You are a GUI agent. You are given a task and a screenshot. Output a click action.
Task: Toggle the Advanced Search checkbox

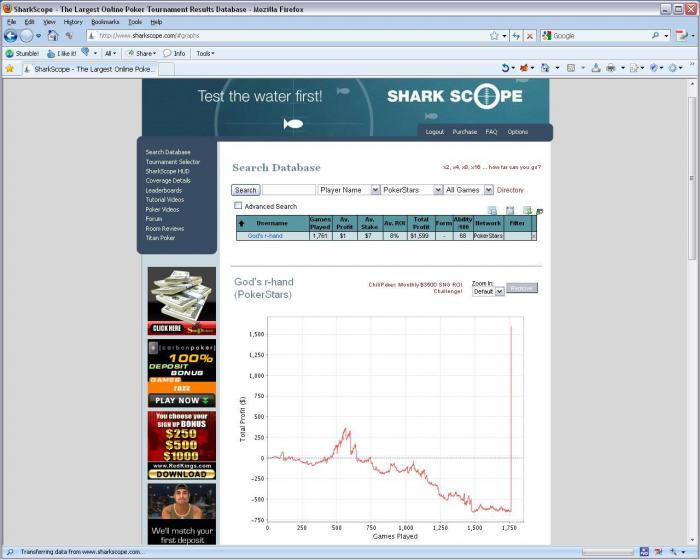coord(238,205)
